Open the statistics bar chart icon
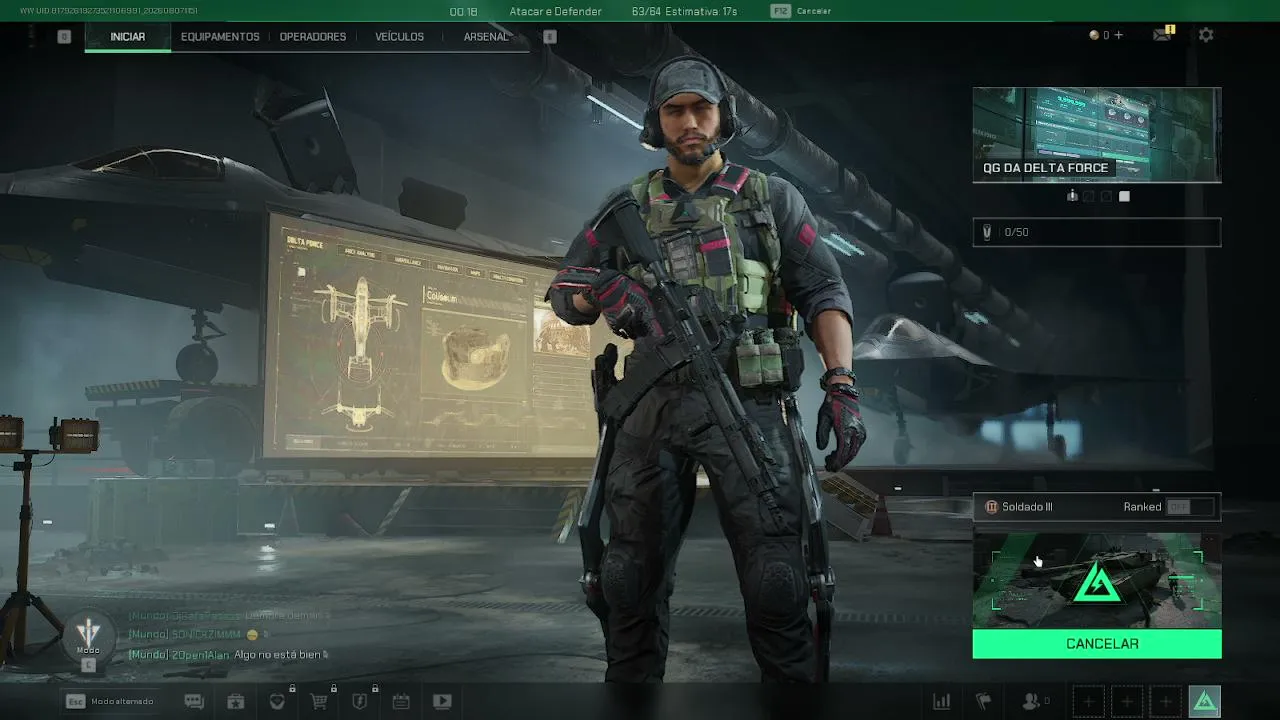Image resolution: width=1280 pixels, height=720 pixels. [942, 702]
